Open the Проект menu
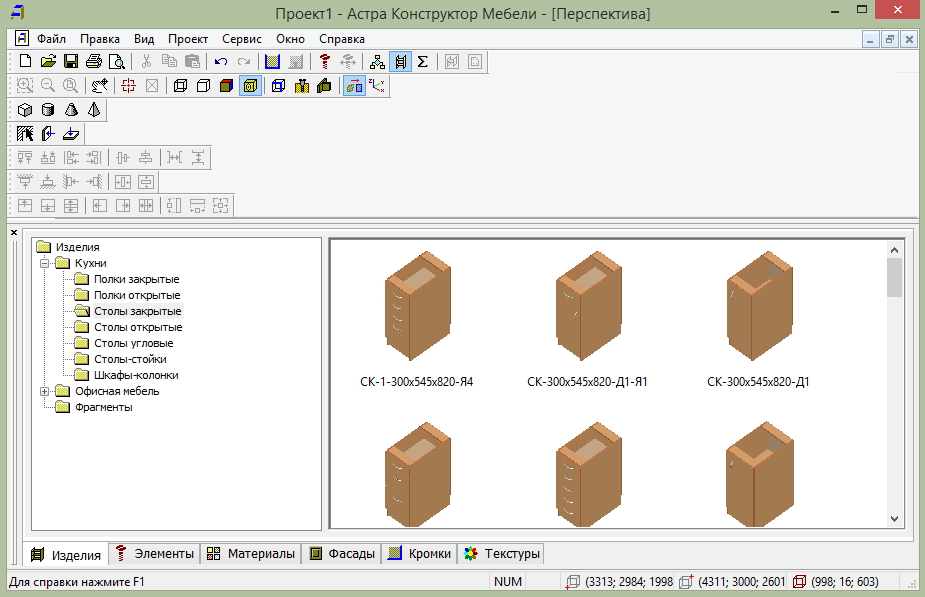 tap(188, 39)
